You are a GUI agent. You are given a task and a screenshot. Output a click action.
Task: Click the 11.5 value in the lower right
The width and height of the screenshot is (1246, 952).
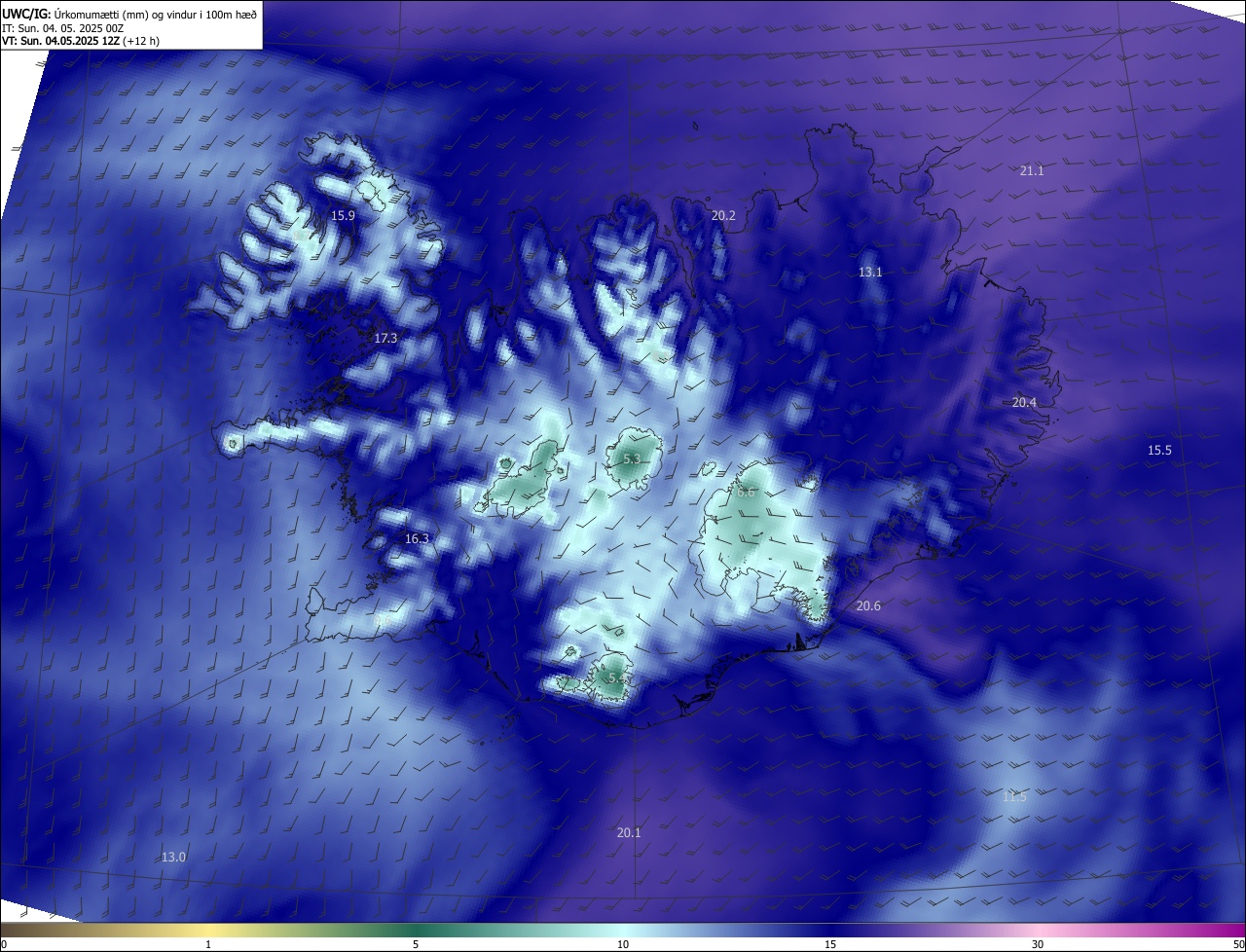click(1014, 796)
